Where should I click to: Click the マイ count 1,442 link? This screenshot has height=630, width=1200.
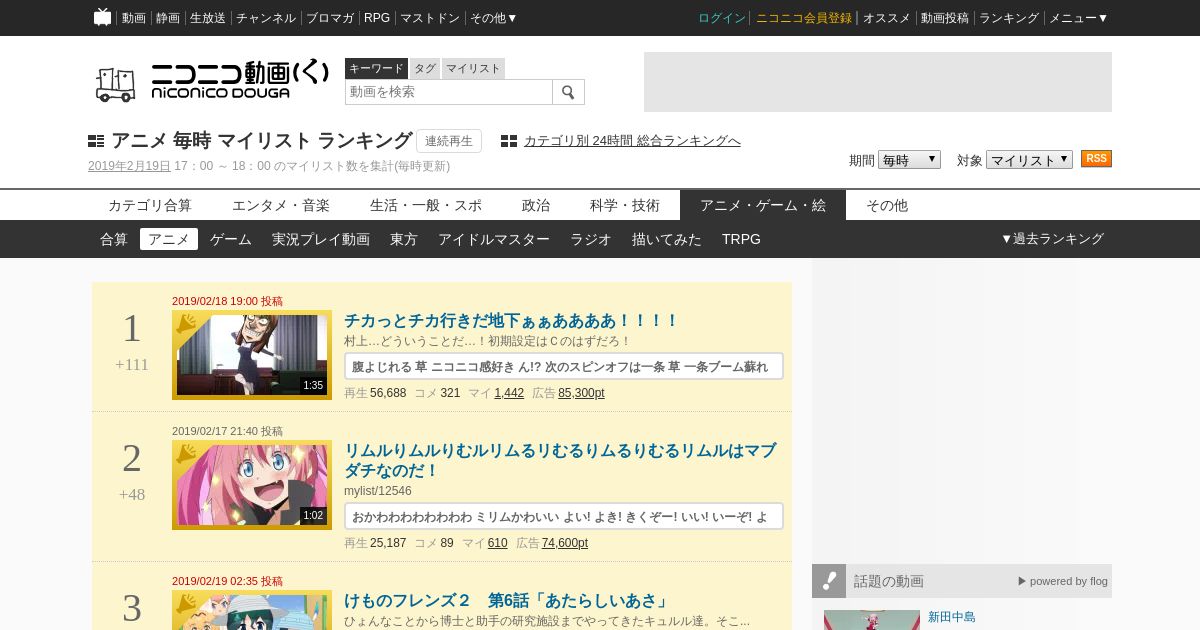coord(509,393)
